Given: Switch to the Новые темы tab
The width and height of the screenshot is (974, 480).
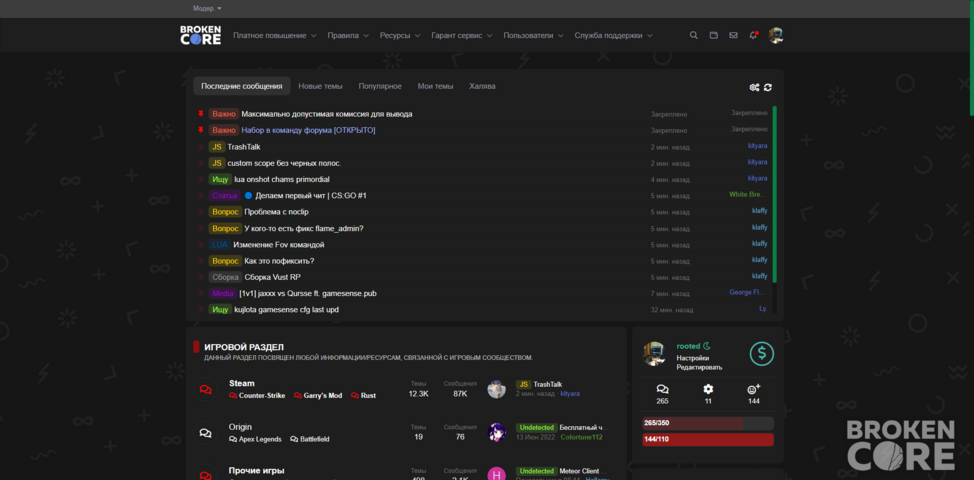Looking at the screenshot, I should tap(320, 86).
